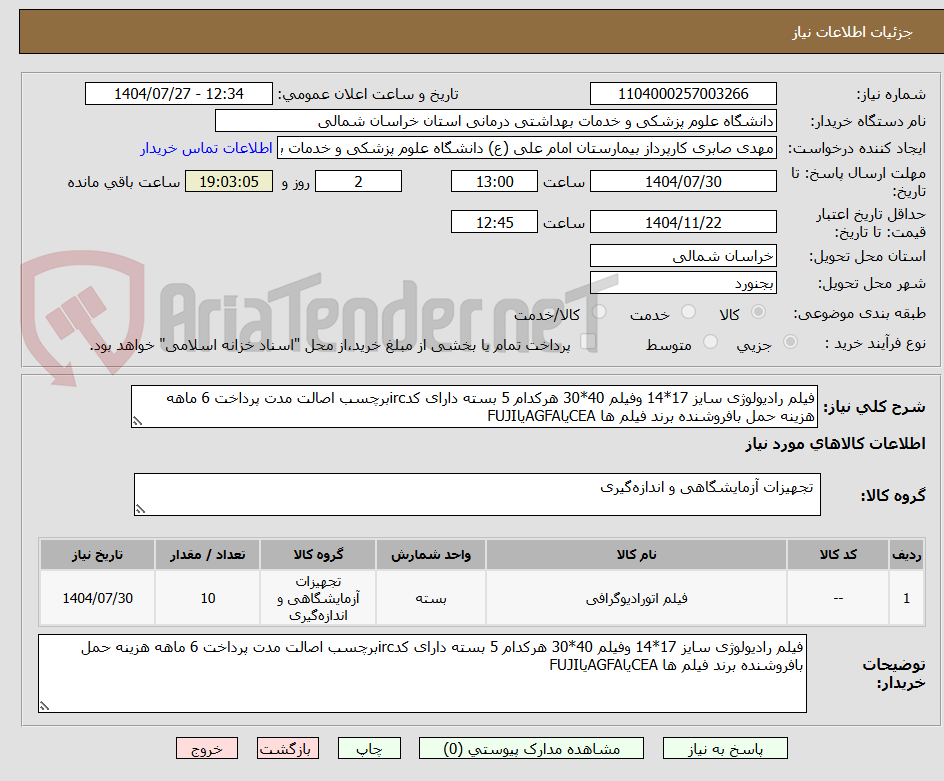This screenshot has width=944, height=781.
Task: Click the deadline date field 1404/07/30
Action: pos(683,181)
